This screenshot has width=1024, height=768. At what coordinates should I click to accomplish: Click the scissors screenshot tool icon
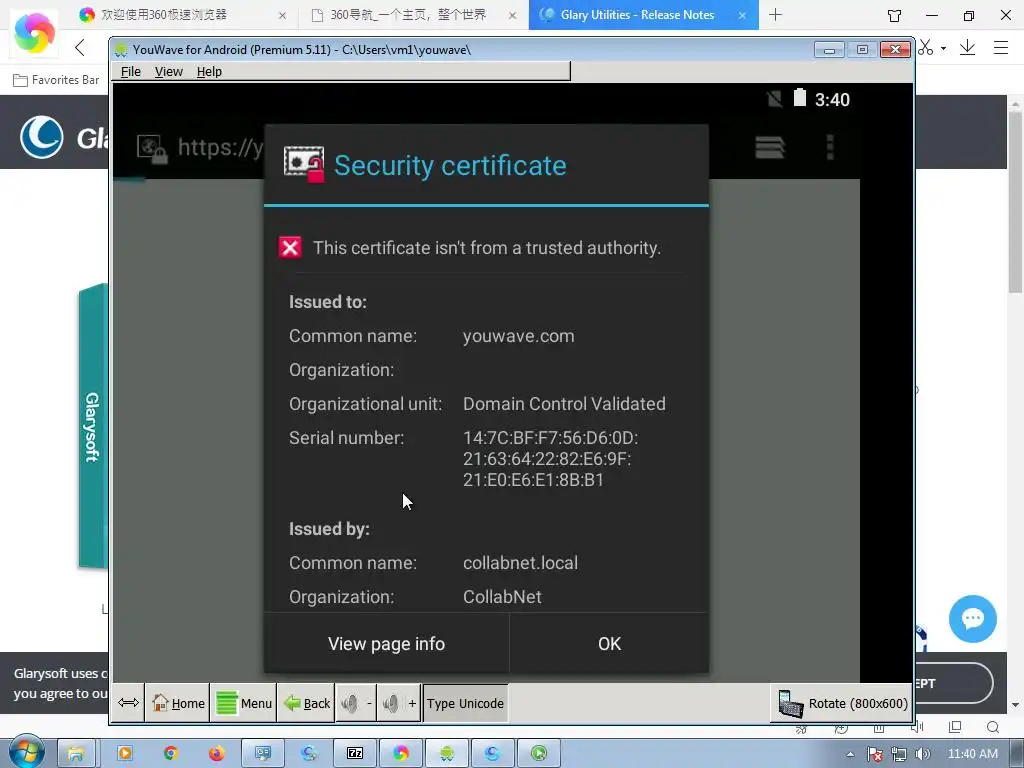925,48
